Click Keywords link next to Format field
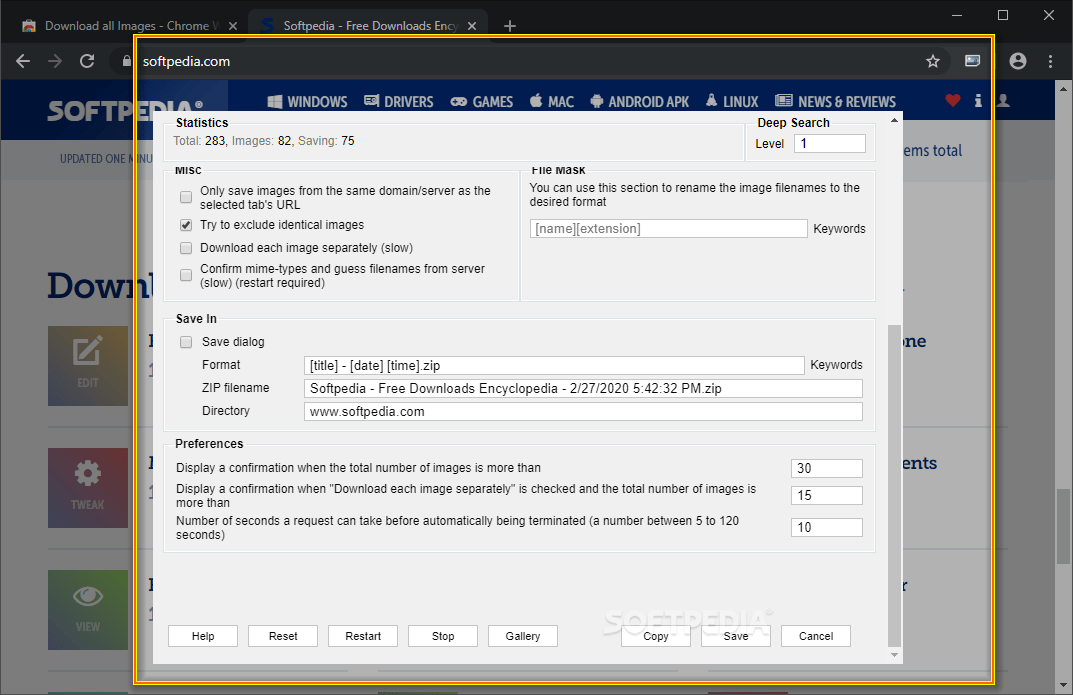 (836, 365)
